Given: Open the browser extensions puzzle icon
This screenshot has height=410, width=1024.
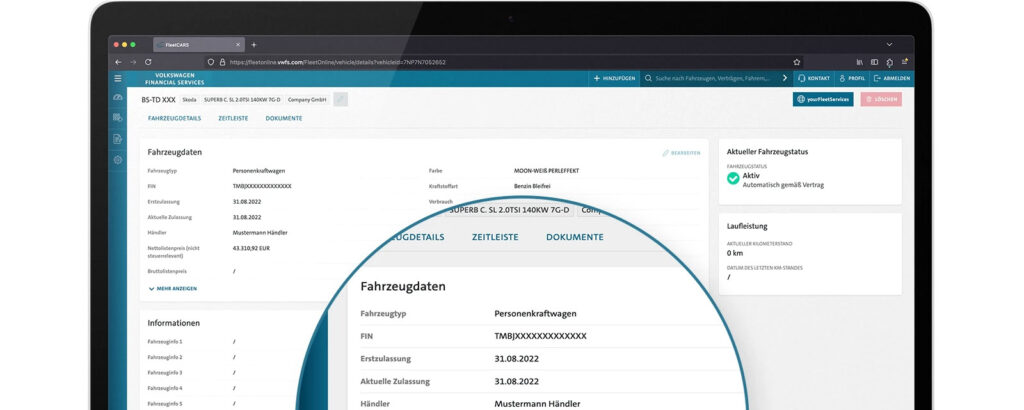Looking at the screenshot, I should pos(889,63).
